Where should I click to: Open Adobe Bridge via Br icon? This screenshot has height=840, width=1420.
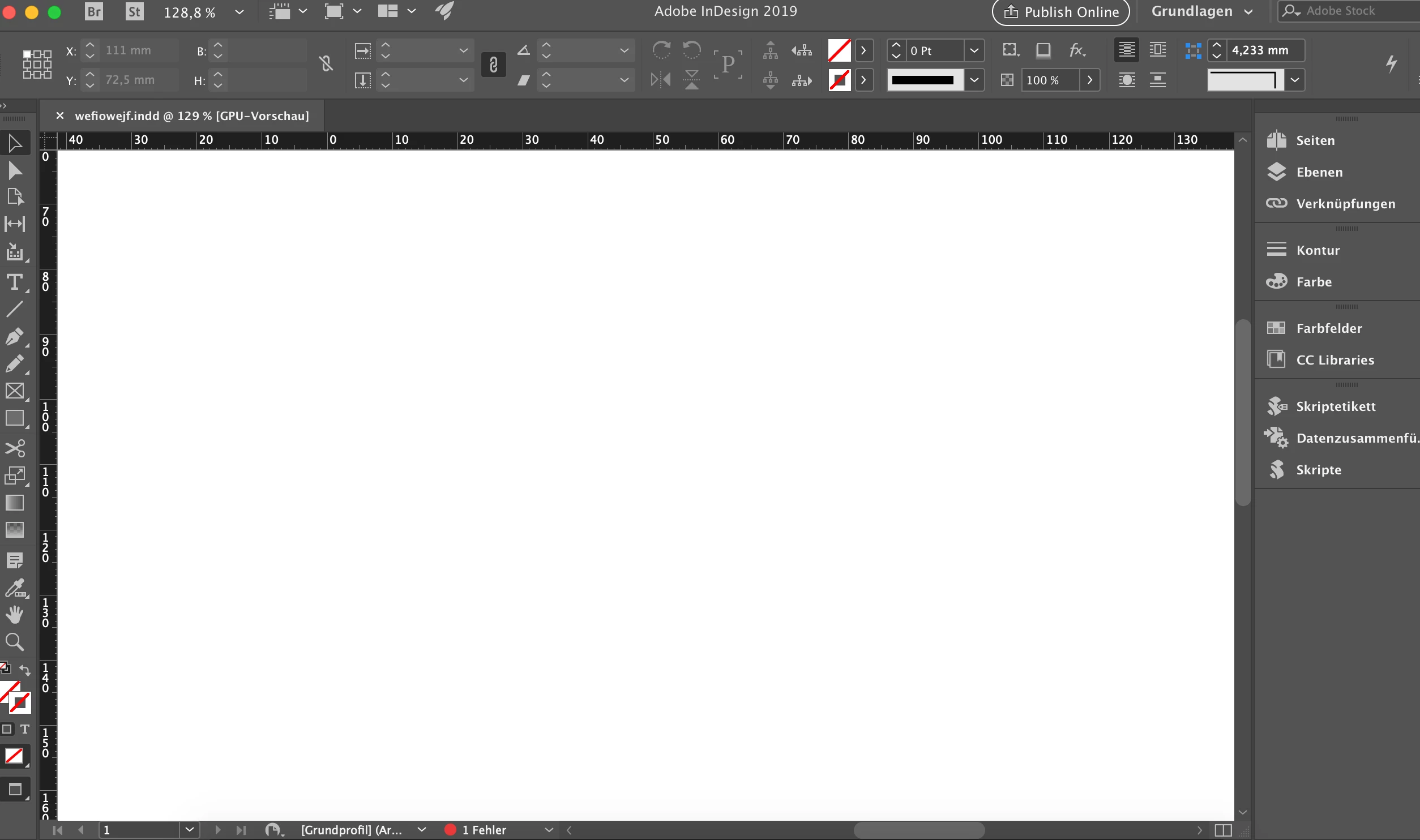click(x=94, y=11)
